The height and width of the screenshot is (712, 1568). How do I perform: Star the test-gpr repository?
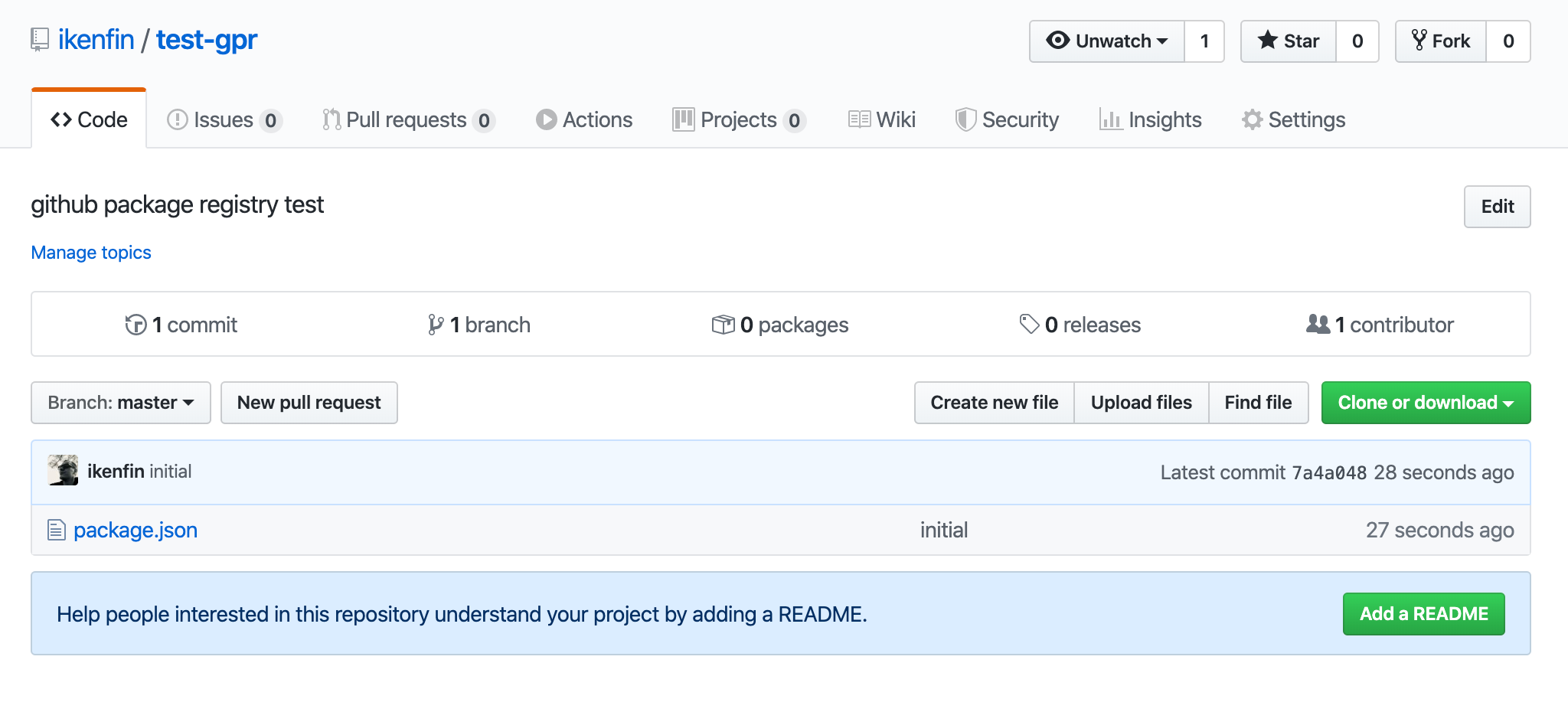coord(1289,41)
